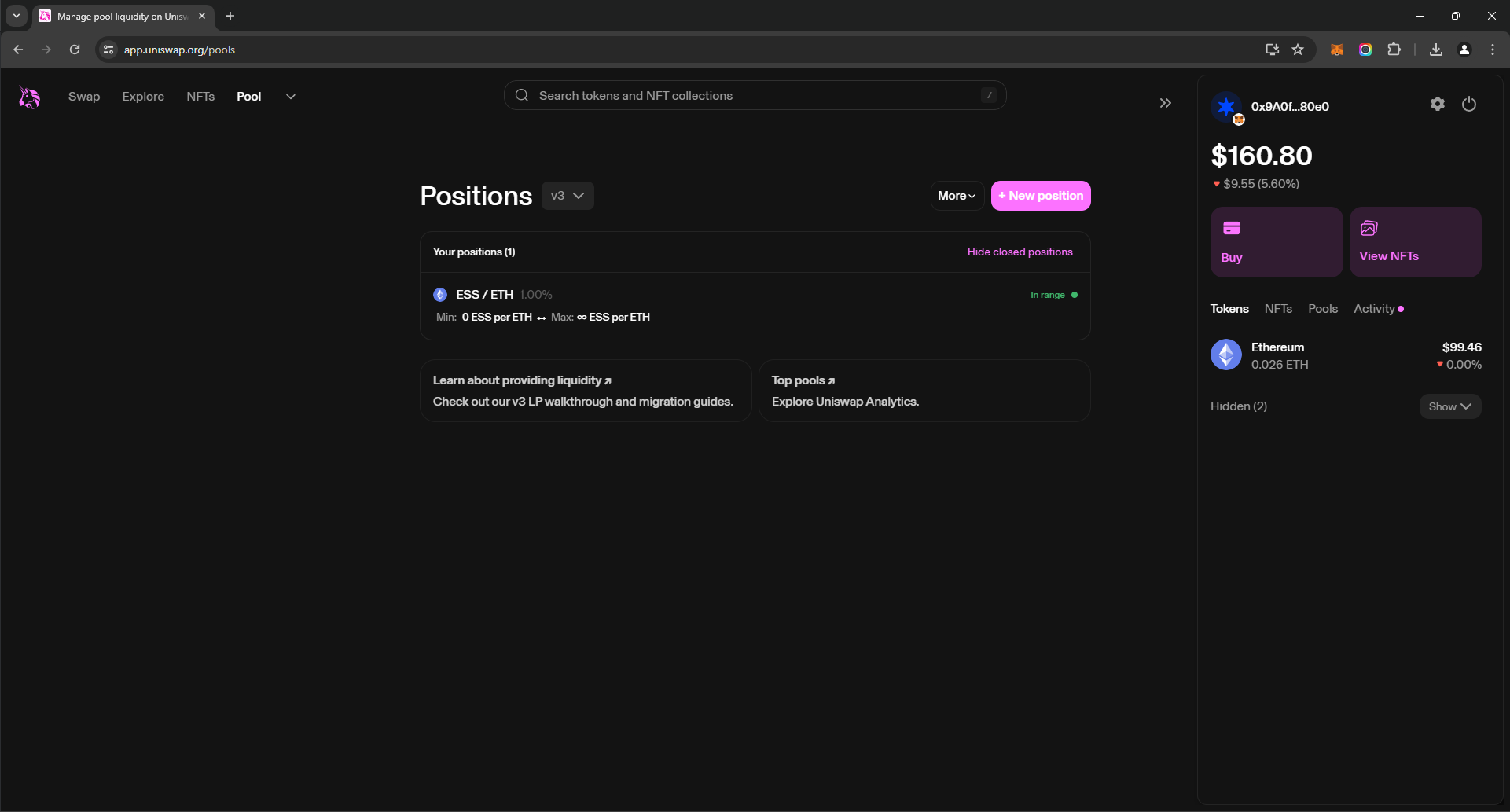Click the 1.00% fee tier label

[536, 295]
